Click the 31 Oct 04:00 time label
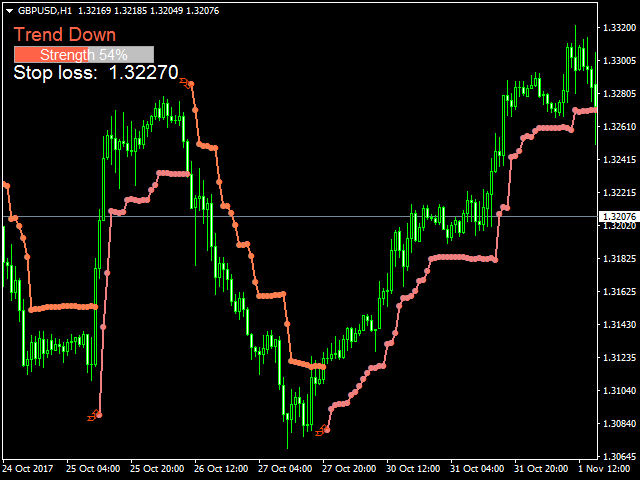This screenshot has width=640, height=480. 477,468
